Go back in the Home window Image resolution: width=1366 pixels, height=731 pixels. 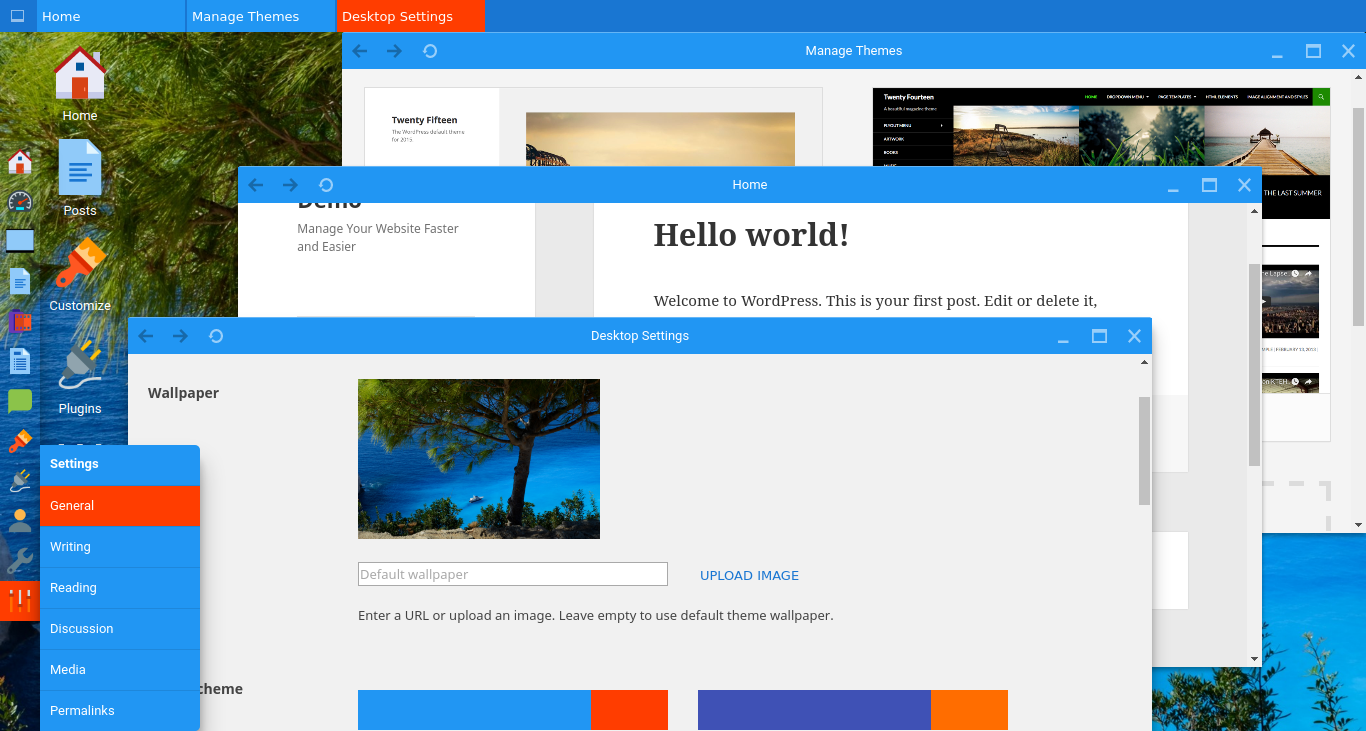tap(255, 185)
